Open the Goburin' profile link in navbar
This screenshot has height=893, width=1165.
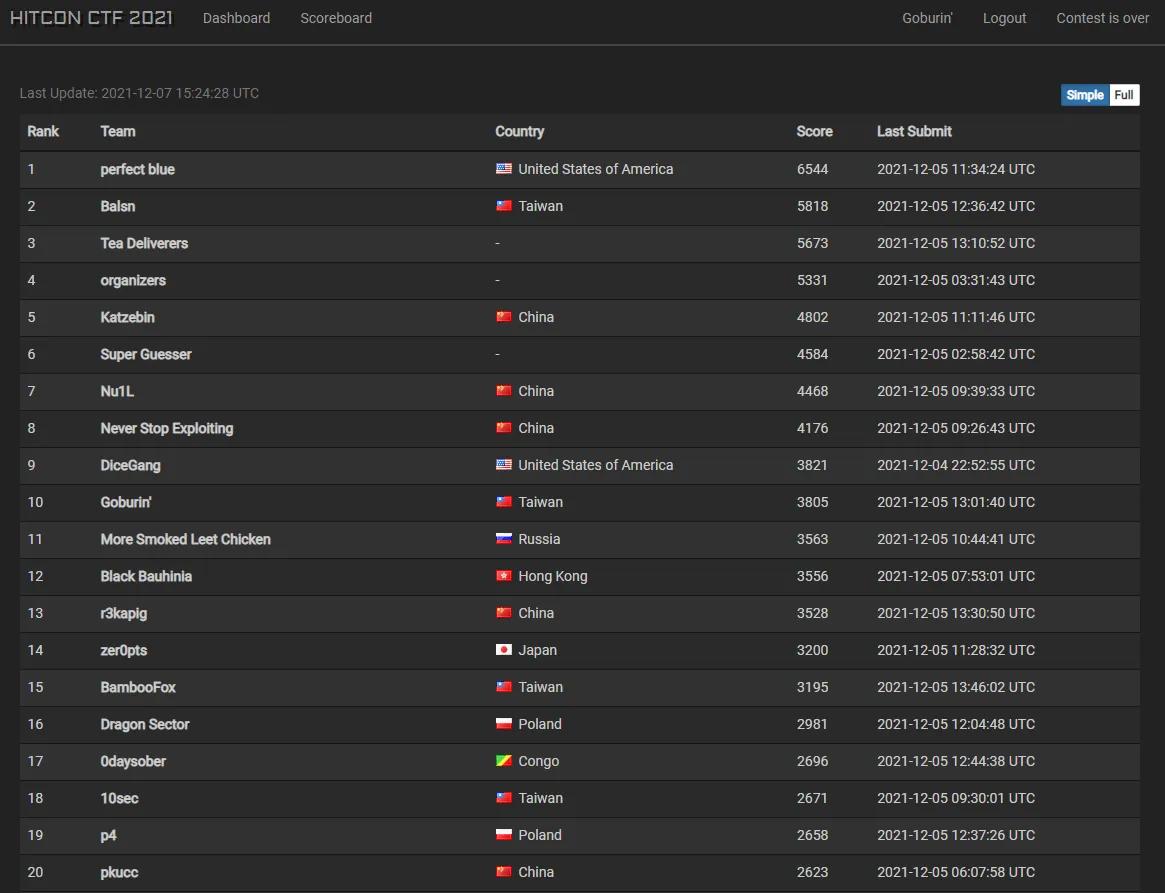point(927,18)
